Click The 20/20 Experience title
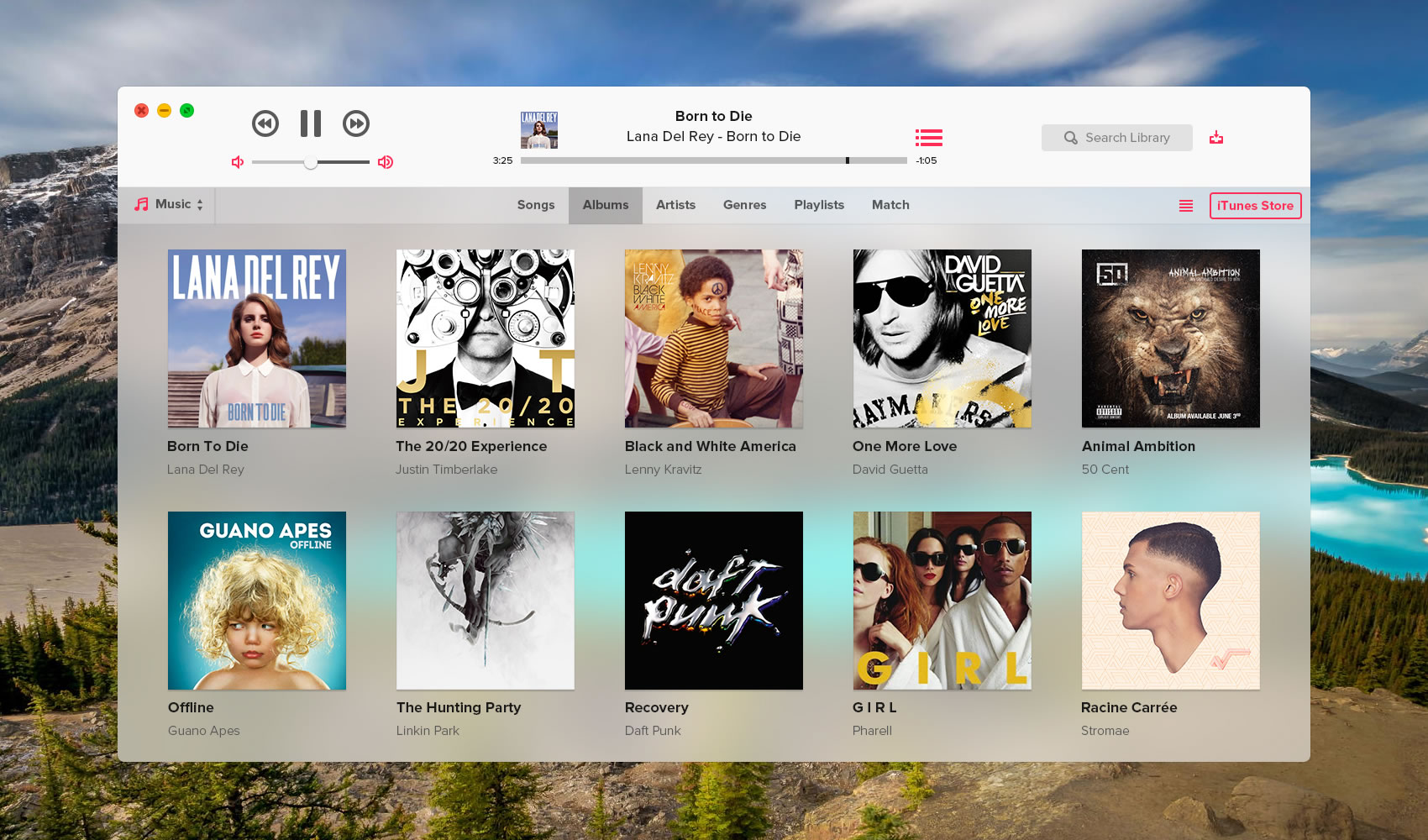 tap(471, 446)
